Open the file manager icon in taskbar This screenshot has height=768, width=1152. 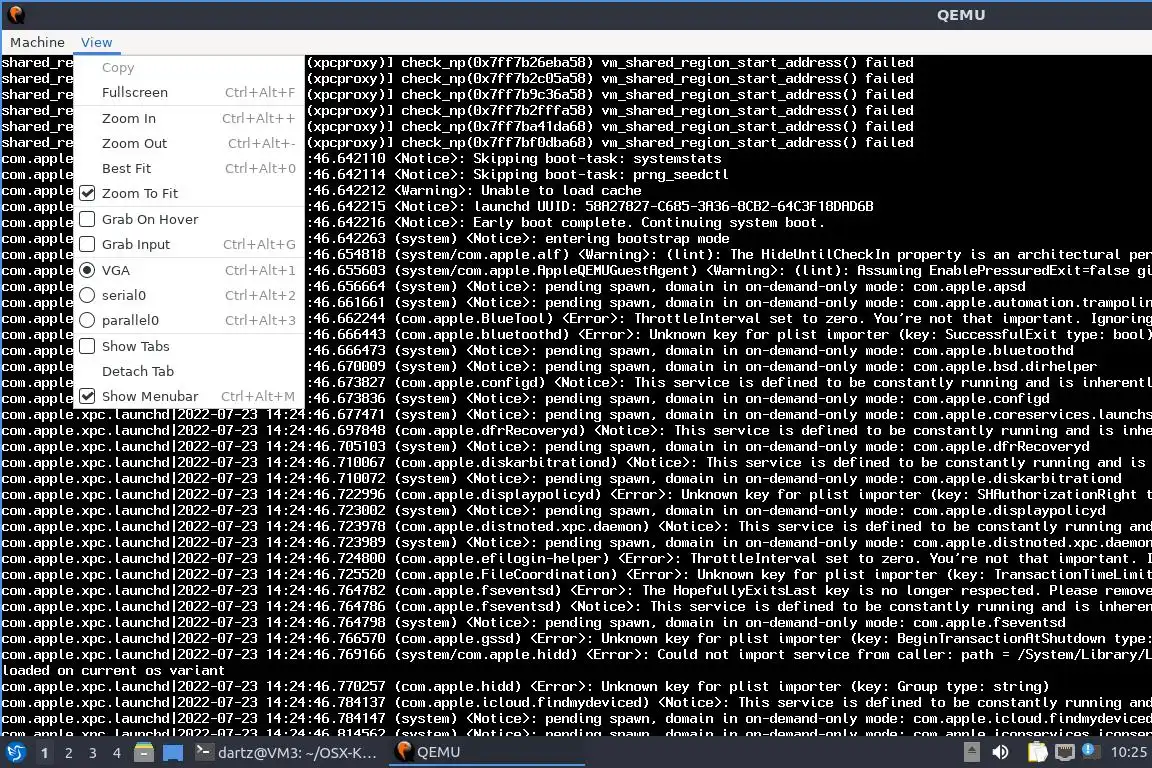pyautogui.click(x=144, y=752)
